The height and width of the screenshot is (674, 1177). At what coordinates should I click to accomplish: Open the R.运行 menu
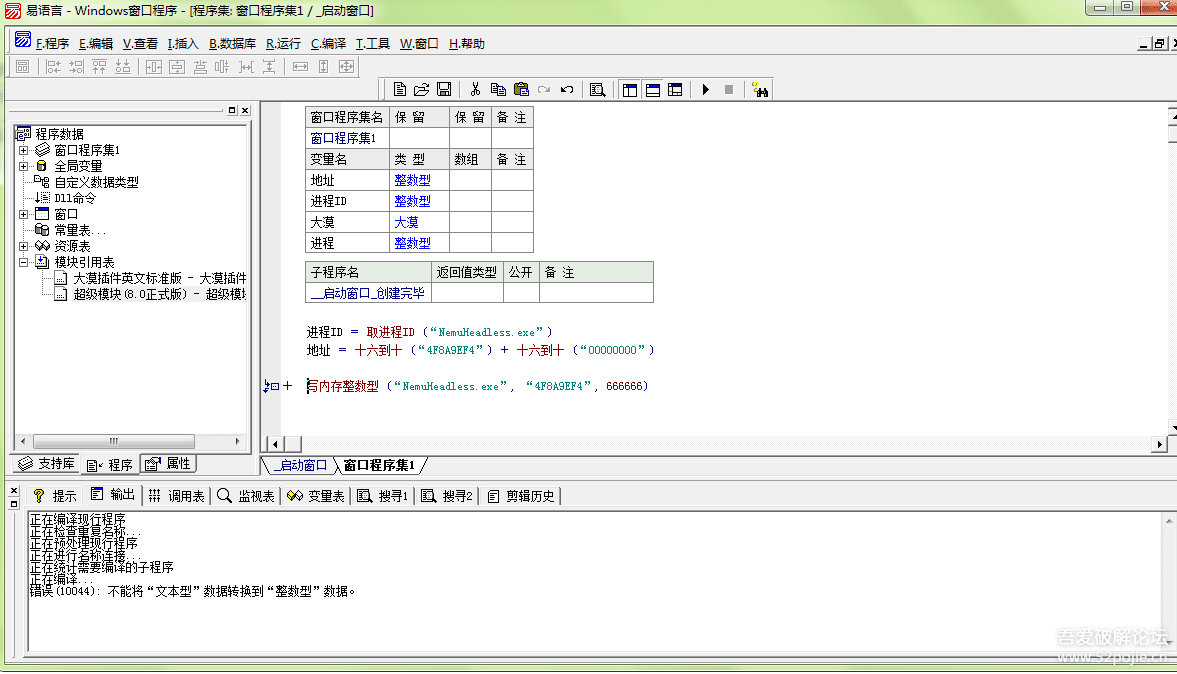283,44
